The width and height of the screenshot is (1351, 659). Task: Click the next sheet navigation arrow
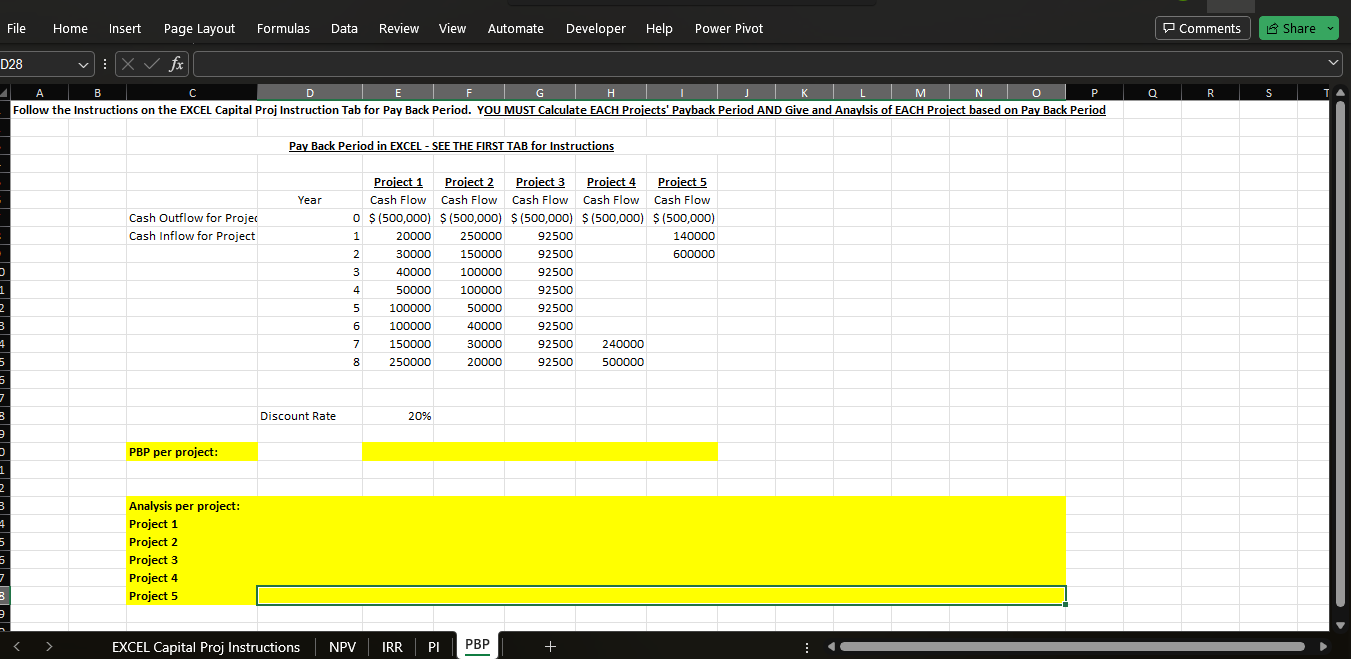[x=49, y=646]
